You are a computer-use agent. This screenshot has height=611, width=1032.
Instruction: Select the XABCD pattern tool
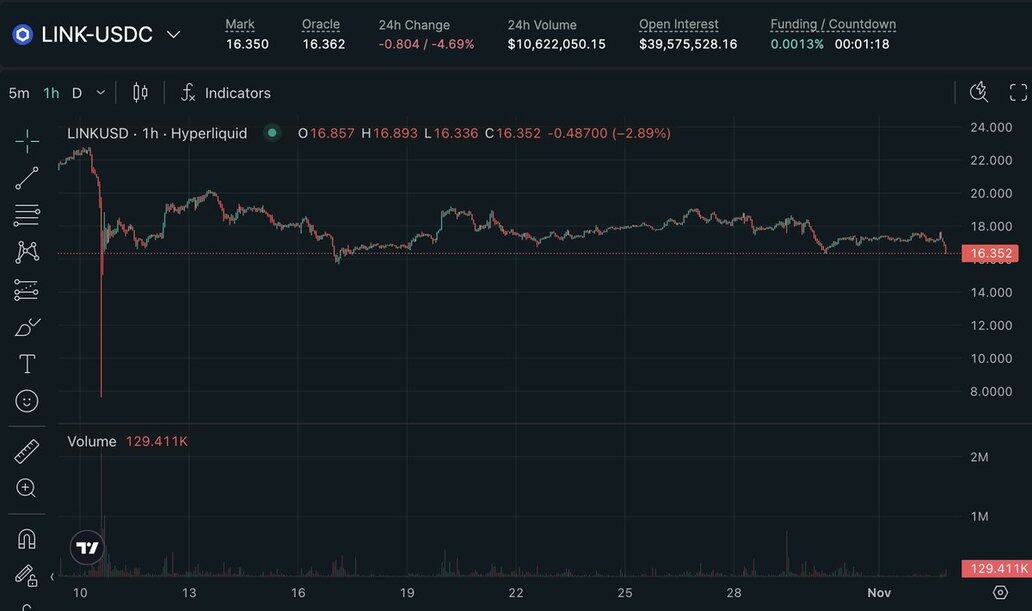(x=27, y=252)
